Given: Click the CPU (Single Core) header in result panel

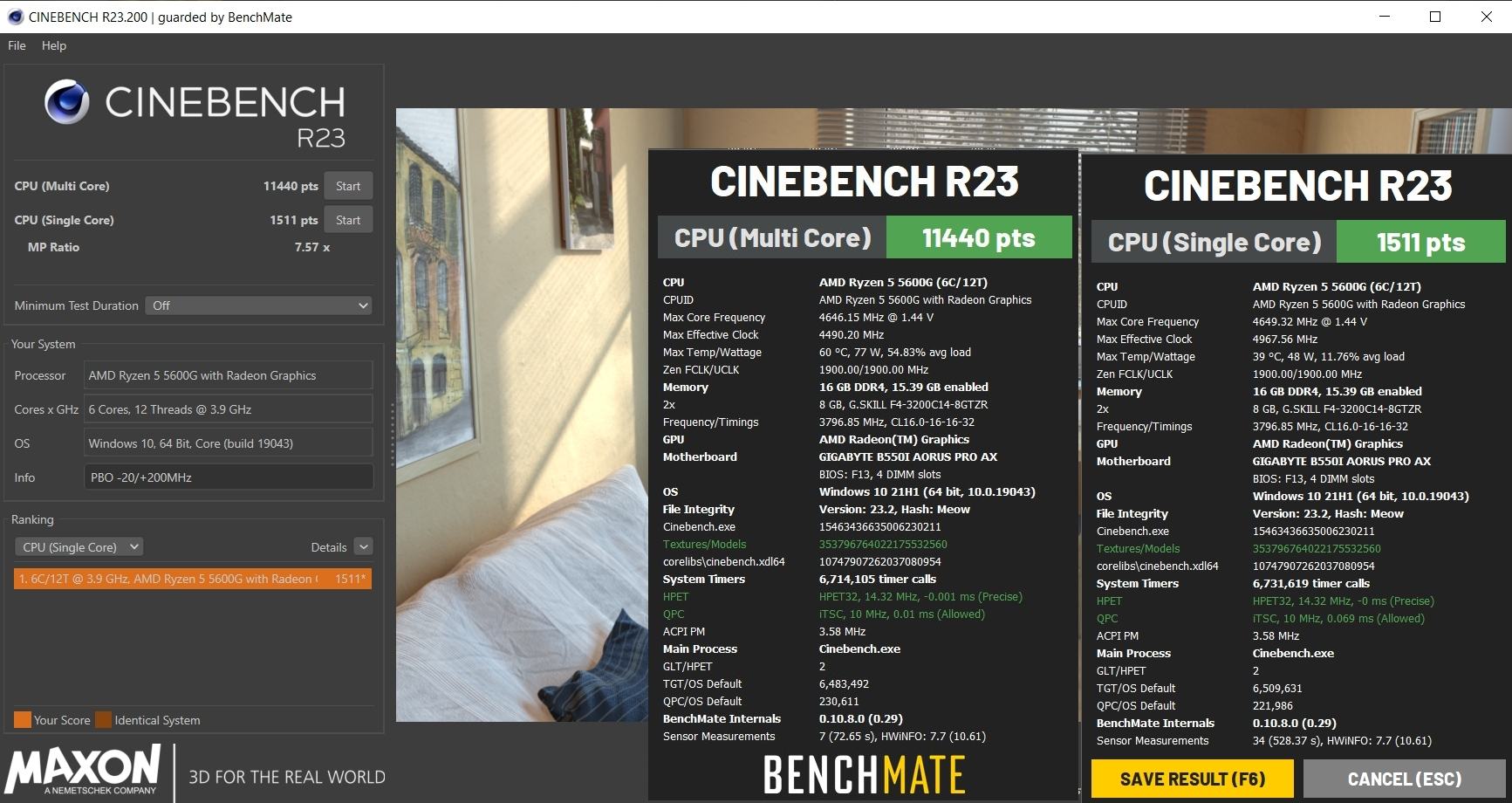Looking at the screenshot, I should point(1214,242).
